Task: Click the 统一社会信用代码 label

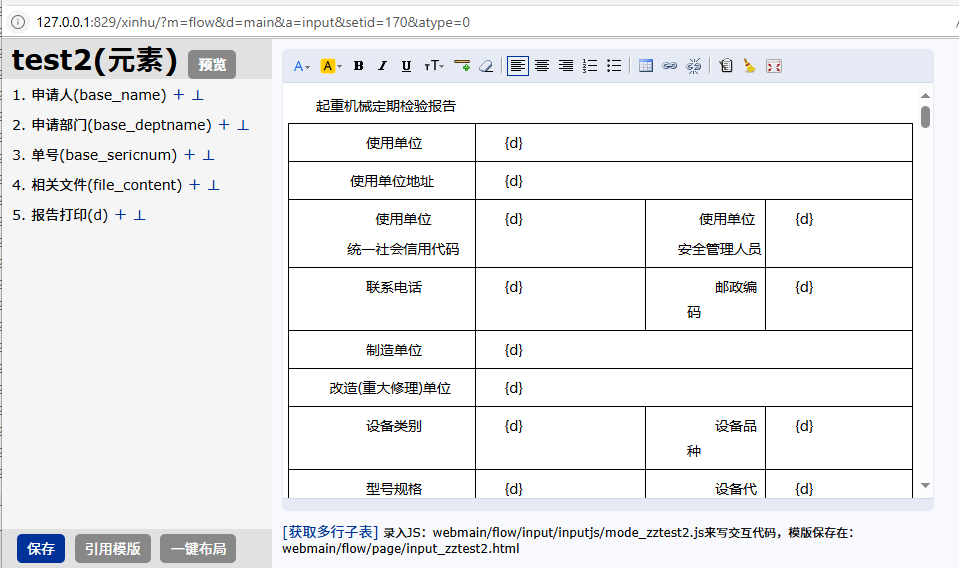Action: (x=403, y=249)
